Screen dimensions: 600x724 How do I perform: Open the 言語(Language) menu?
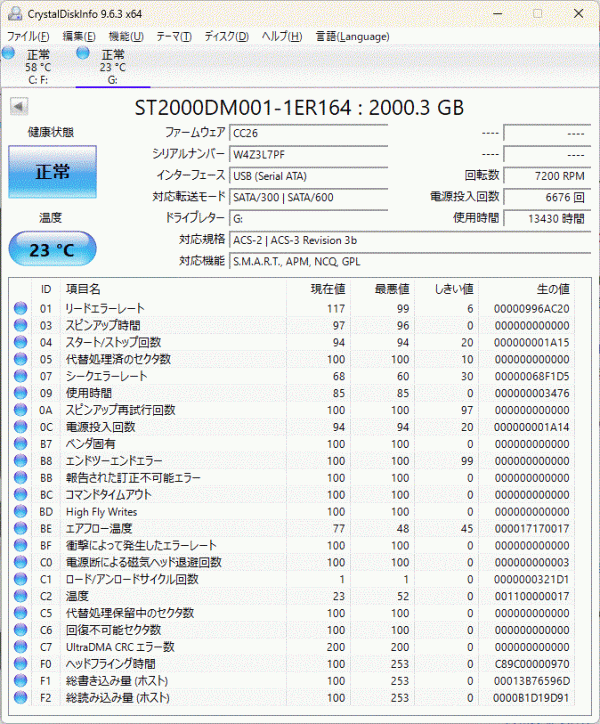[x=352, y=36]
